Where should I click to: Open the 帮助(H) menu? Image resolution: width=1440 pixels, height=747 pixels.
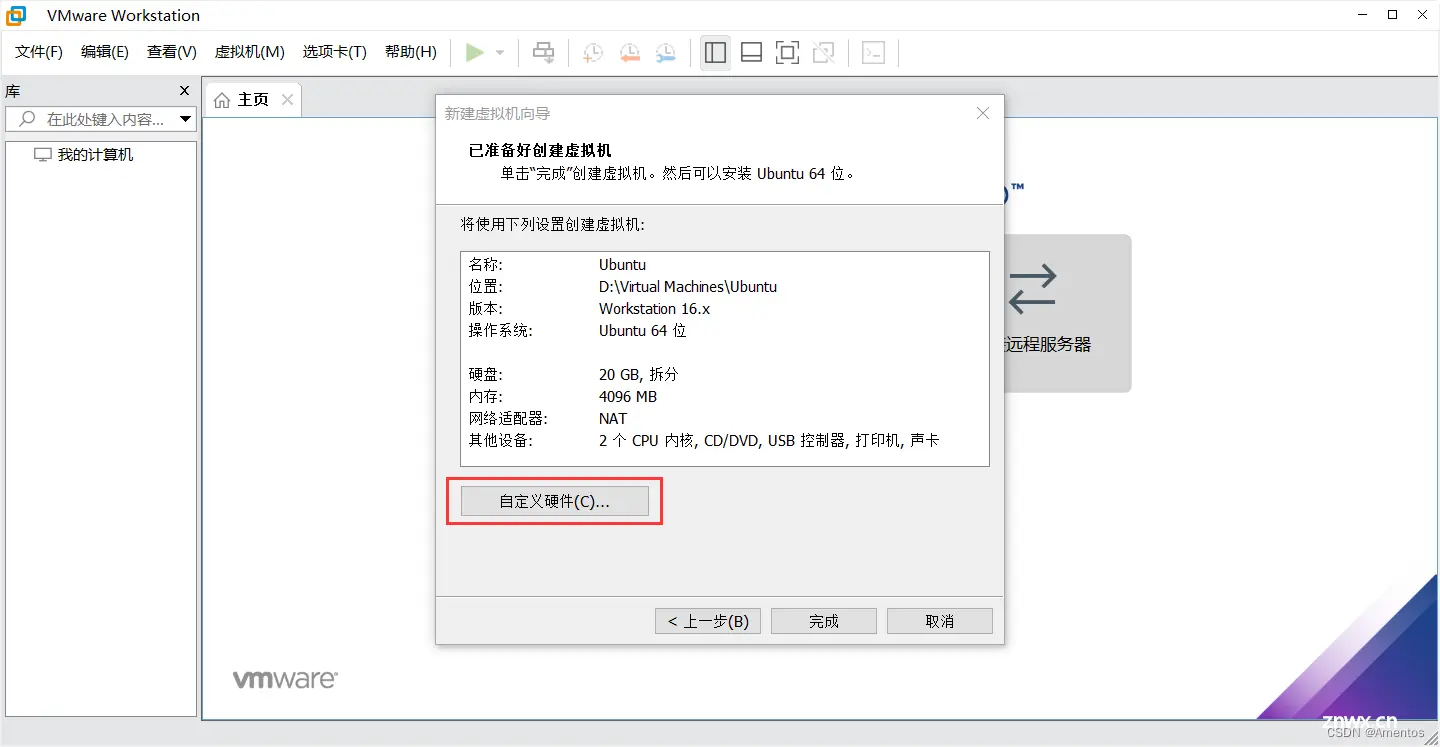[x=411, y=52]
